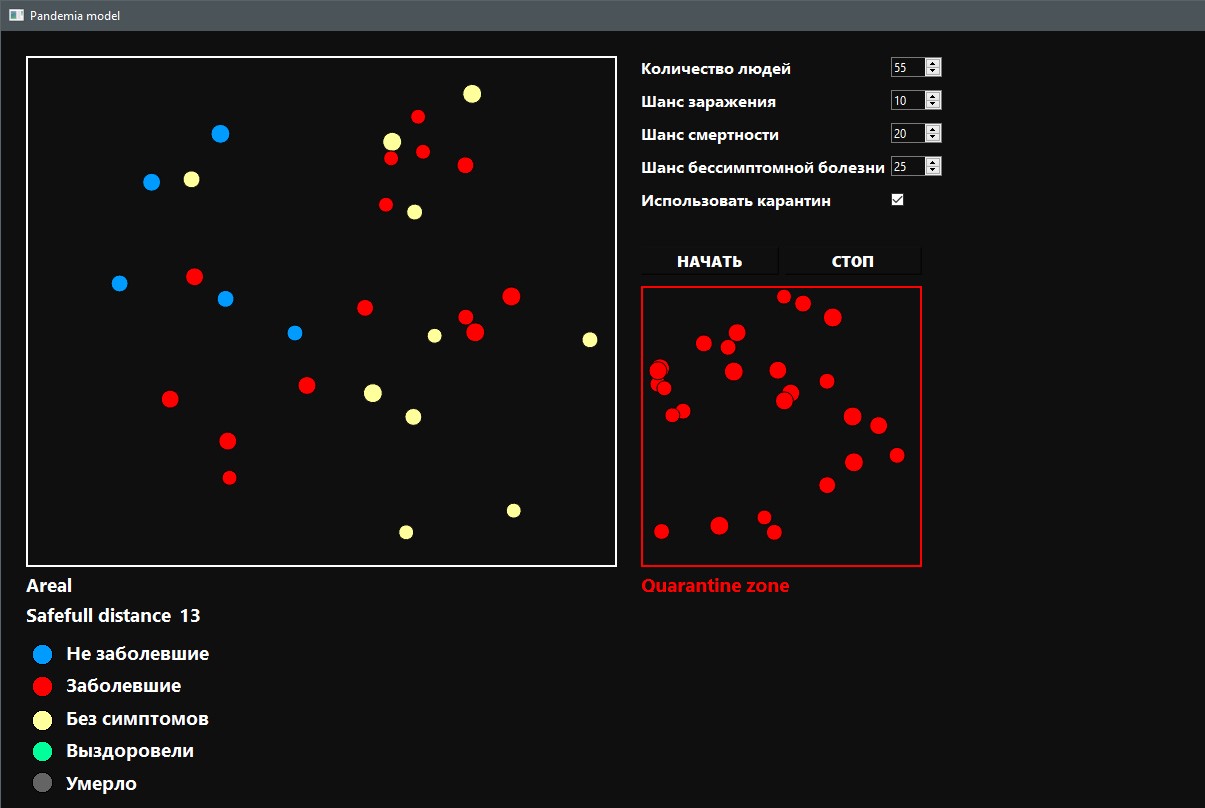
Task: Select a blue healthy dot in the Areal
Action: (x=221, y=132)
